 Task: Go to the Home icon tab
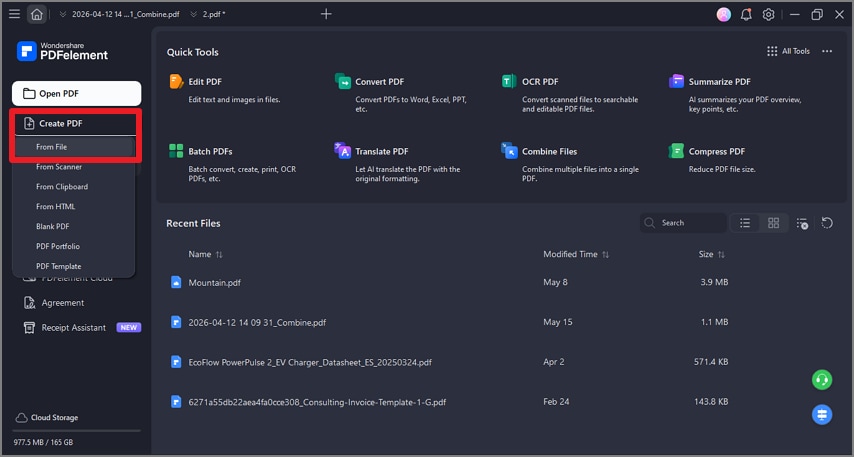pos(36,15)
